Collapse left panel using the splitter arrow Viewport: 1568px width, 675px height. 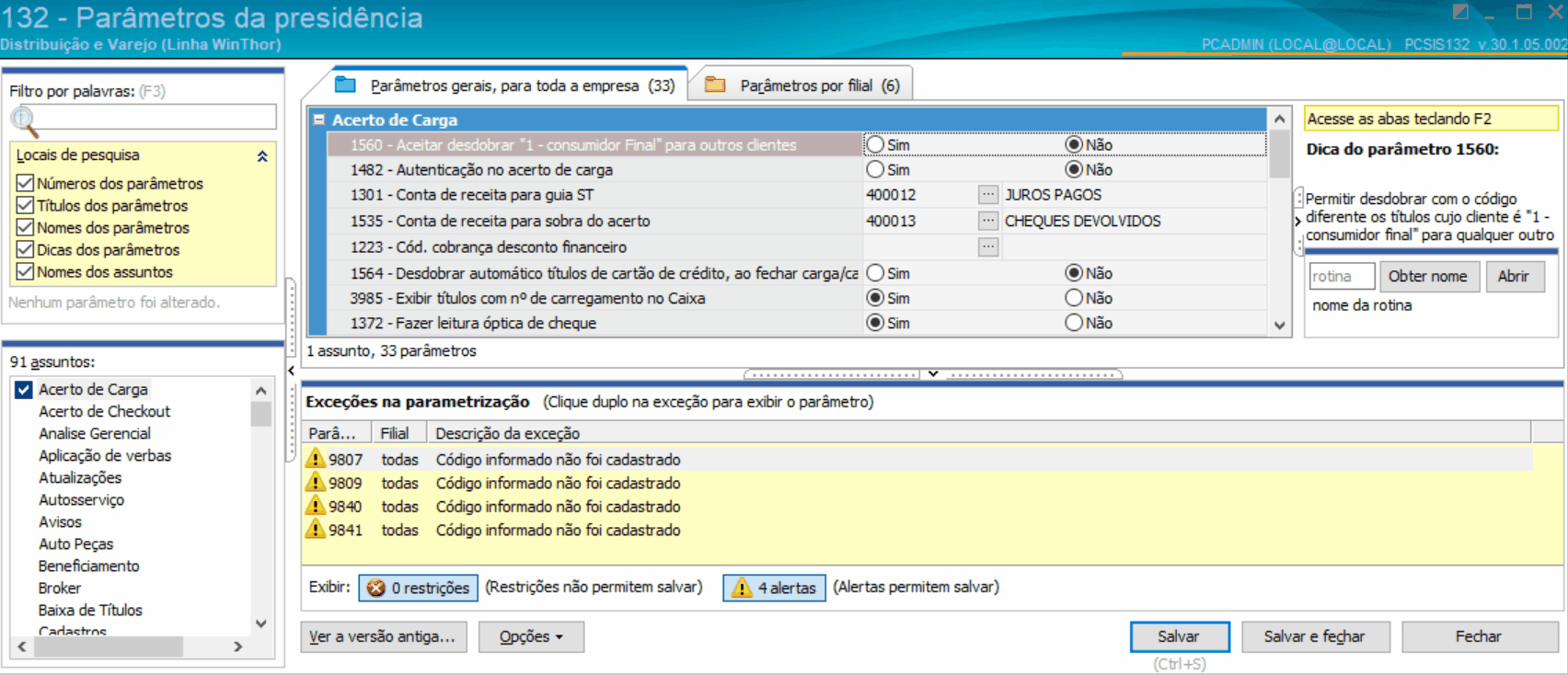pyautogui.click(x=292, y=371)
